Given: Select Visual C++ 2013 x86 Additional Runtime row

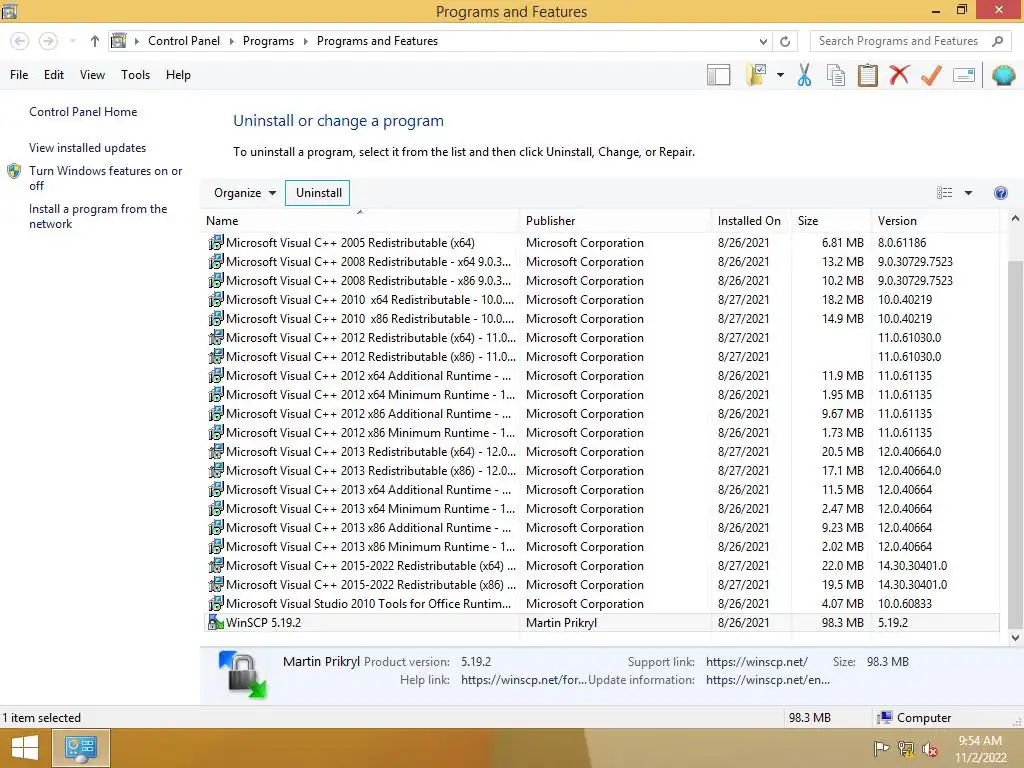Looking at the screenshot, I should [601, 528].
